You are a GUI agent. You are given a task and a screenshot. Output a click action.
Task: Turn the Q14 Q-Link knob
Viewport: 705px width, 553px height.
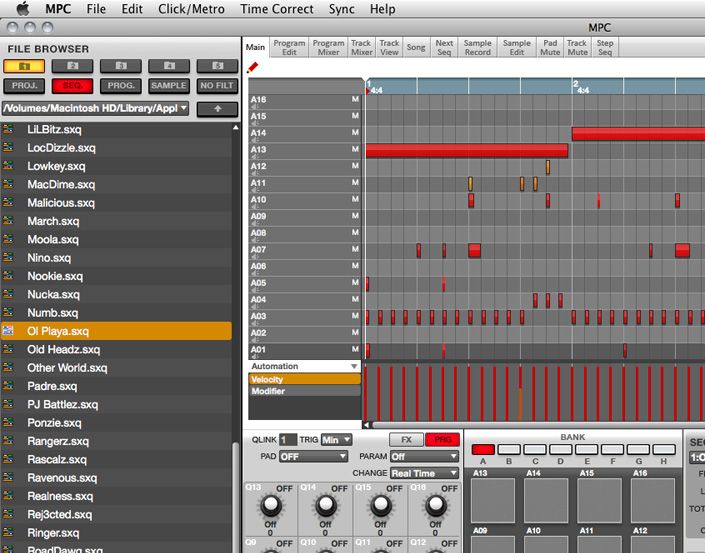tap(326, 504)
